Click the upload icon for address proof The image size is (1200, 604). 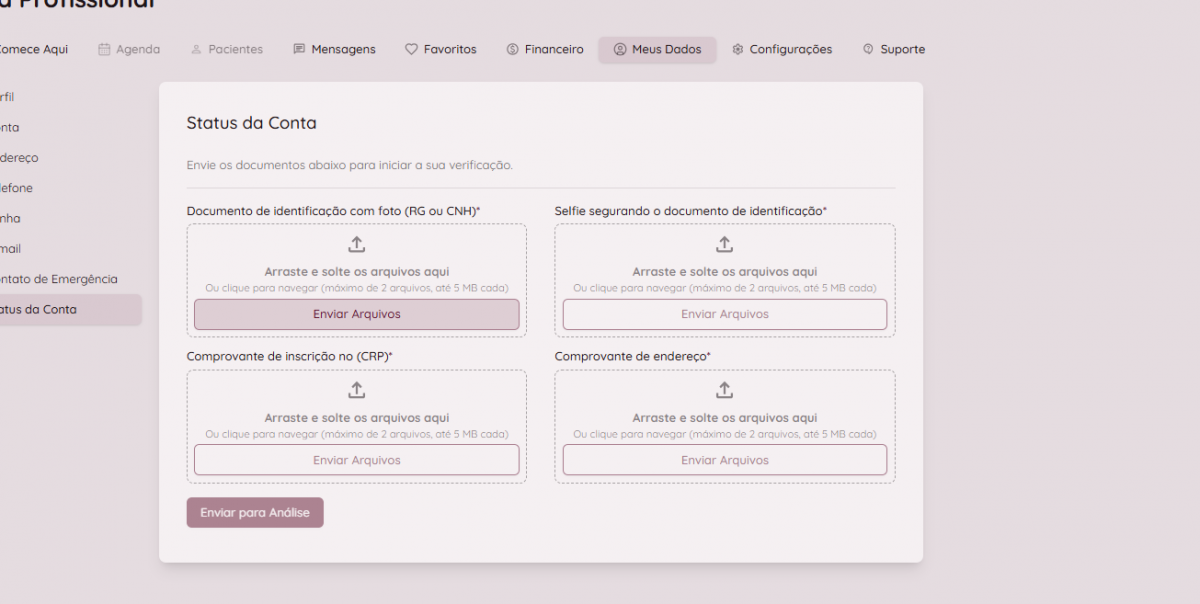[x=725, y=390]
